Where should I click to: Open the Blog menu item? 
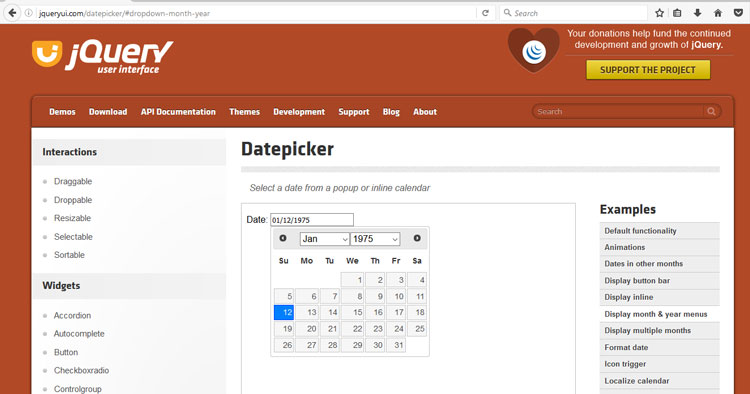tap(391, 112)
